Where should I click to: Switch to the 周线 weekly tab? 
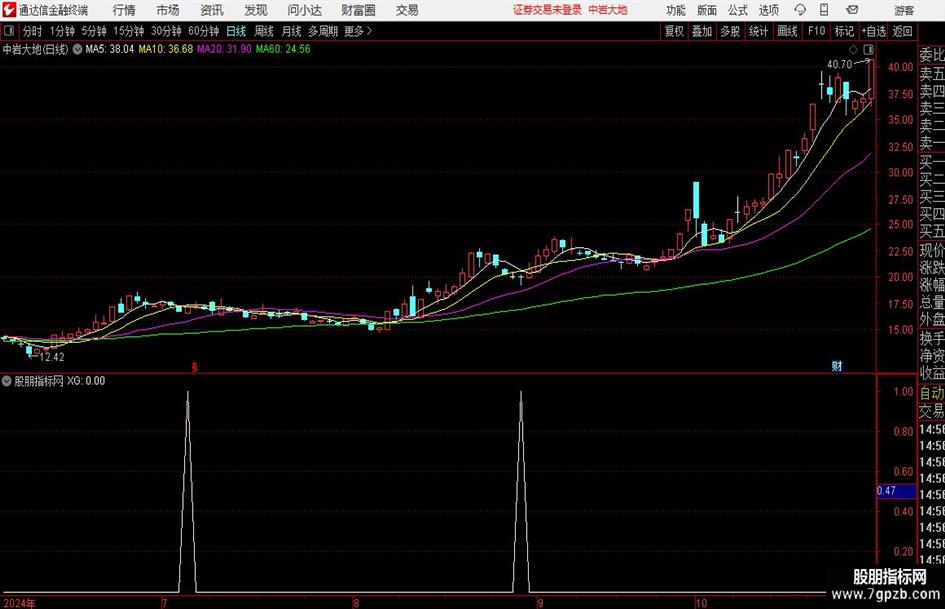coord(263,31)
